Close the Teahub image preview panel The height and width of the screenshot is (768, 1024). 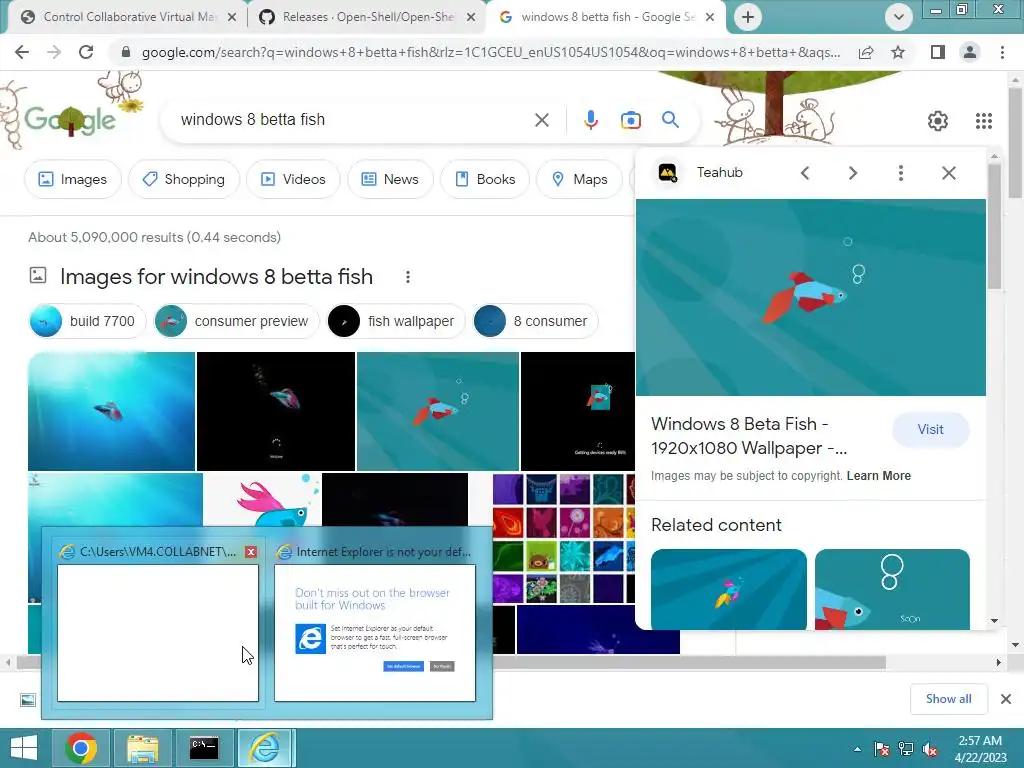point(949,173)
